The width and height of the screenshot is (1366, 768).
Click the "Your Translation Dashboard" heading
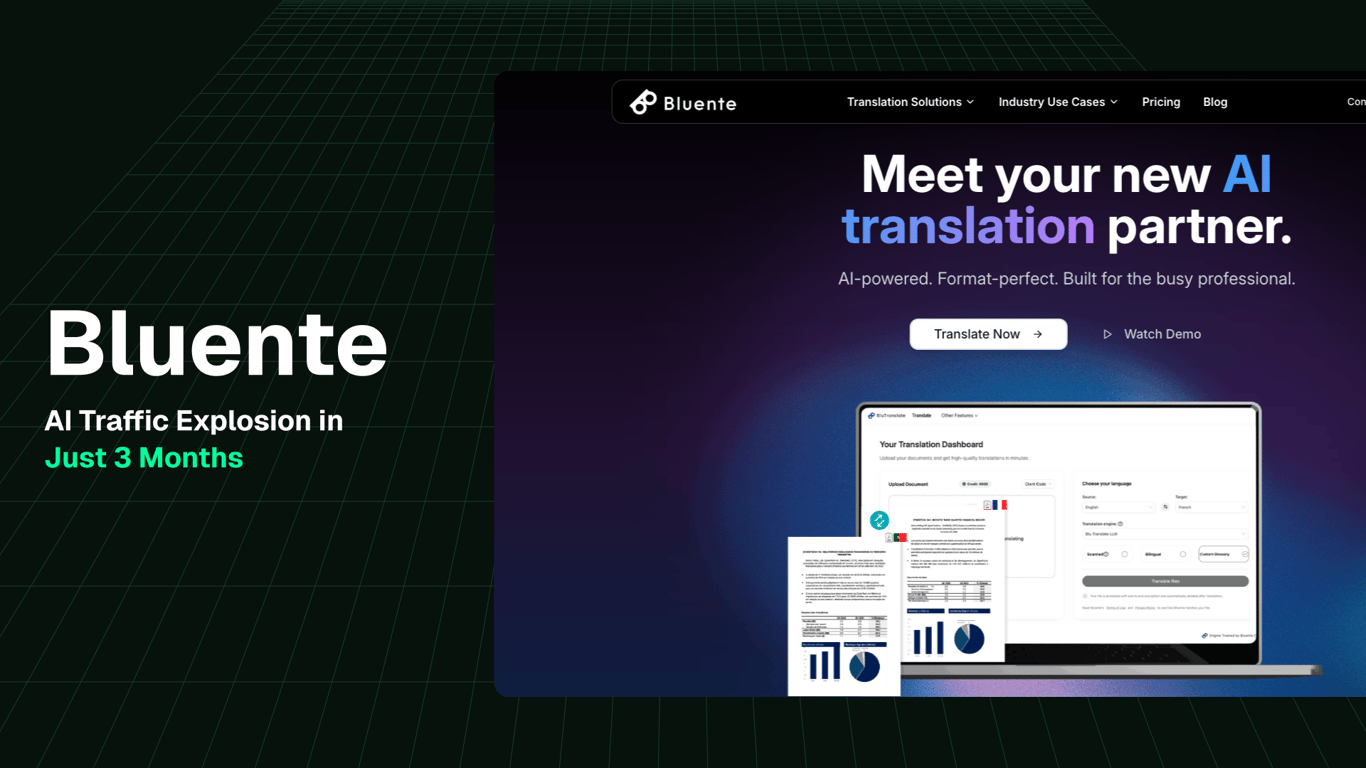click(931, 444)
